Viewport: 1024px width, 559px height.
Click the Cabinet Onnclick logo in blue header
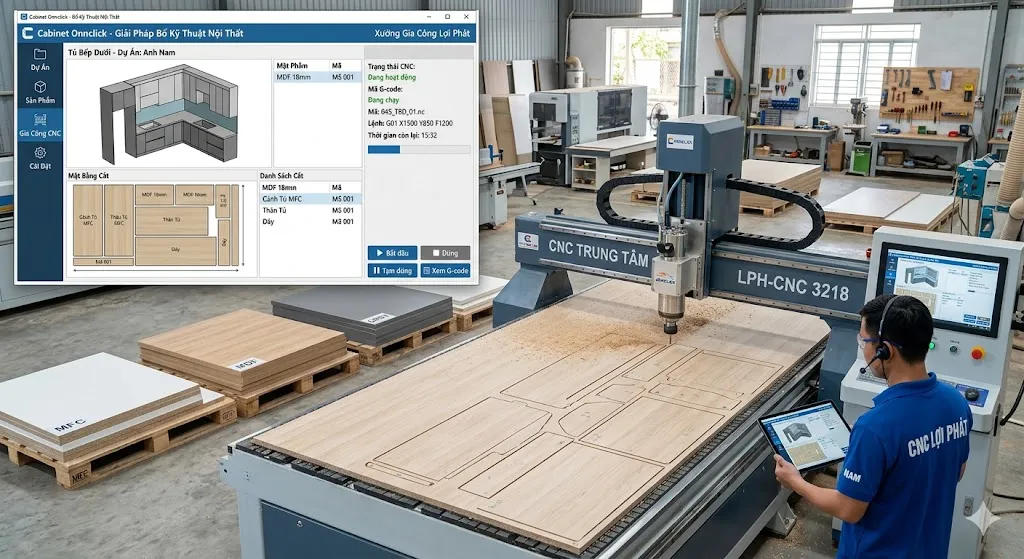(x=27, y=33)
